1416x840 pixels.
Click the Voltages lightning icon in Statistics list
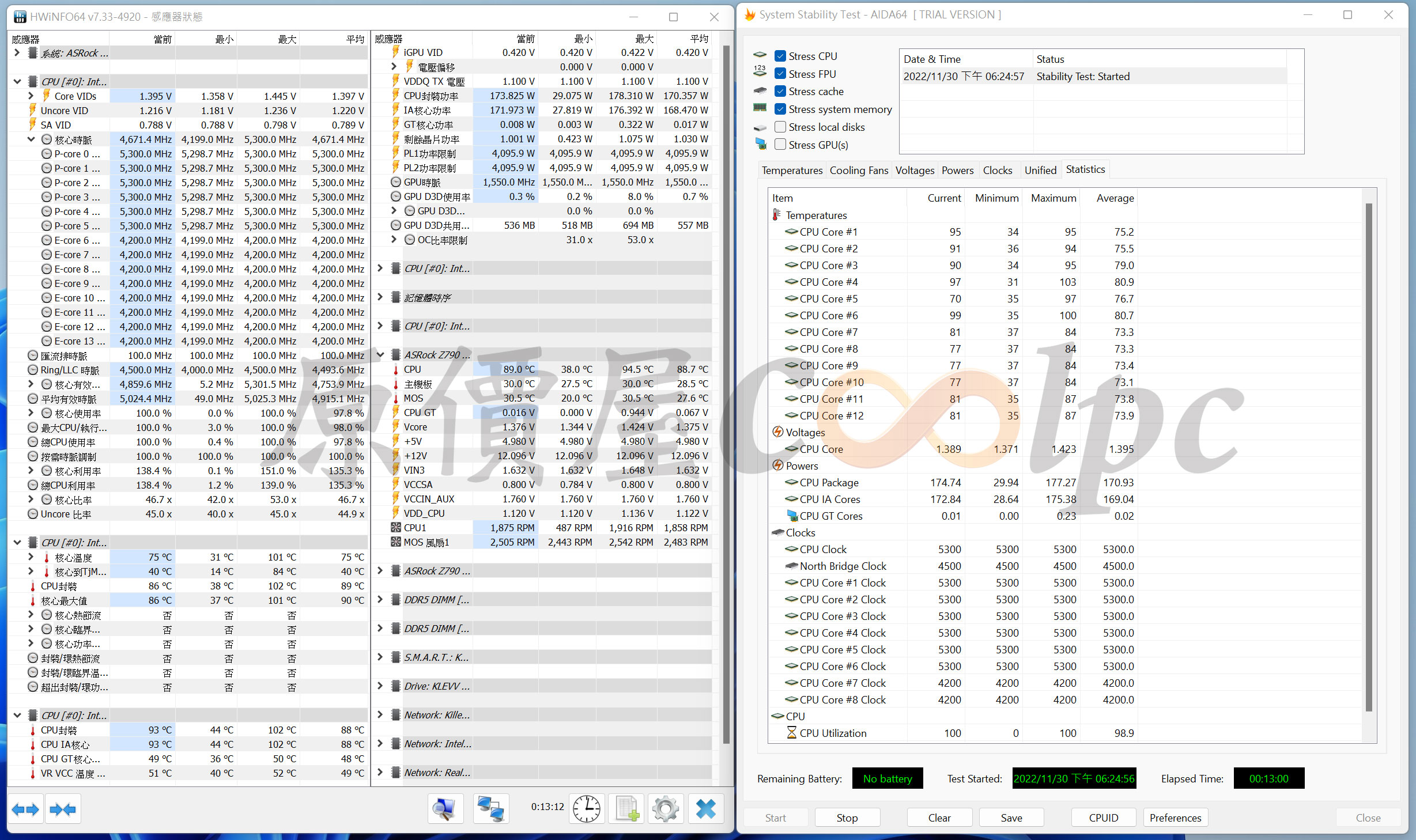pyautogui.click(x=778, y=432)
